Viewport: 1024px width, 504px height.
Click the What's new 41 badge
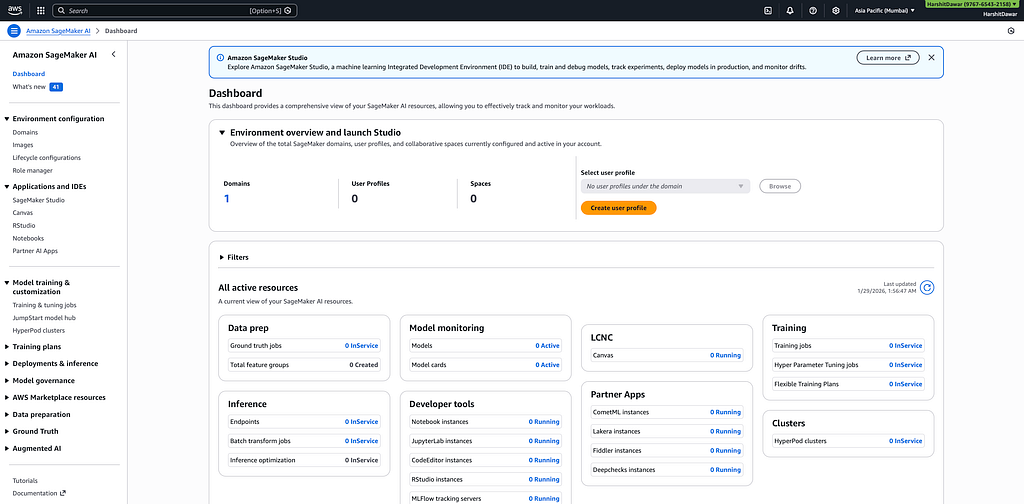(x=56, y=87)
